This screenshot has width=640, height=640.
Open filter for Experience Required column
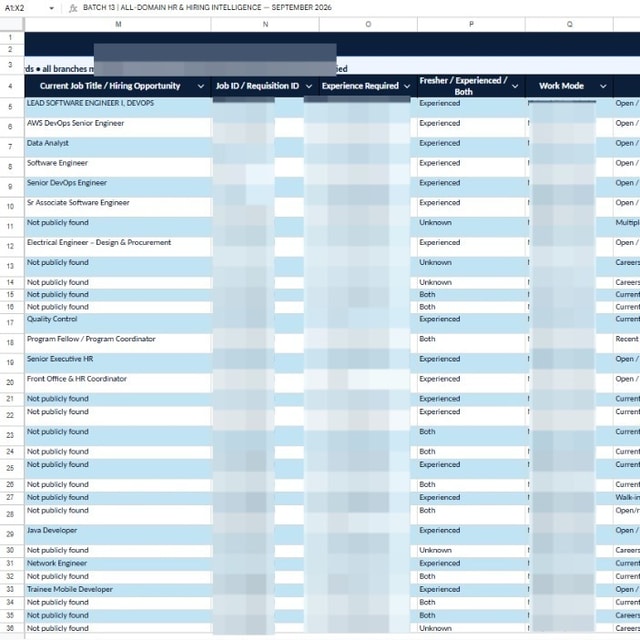(407, 86)
